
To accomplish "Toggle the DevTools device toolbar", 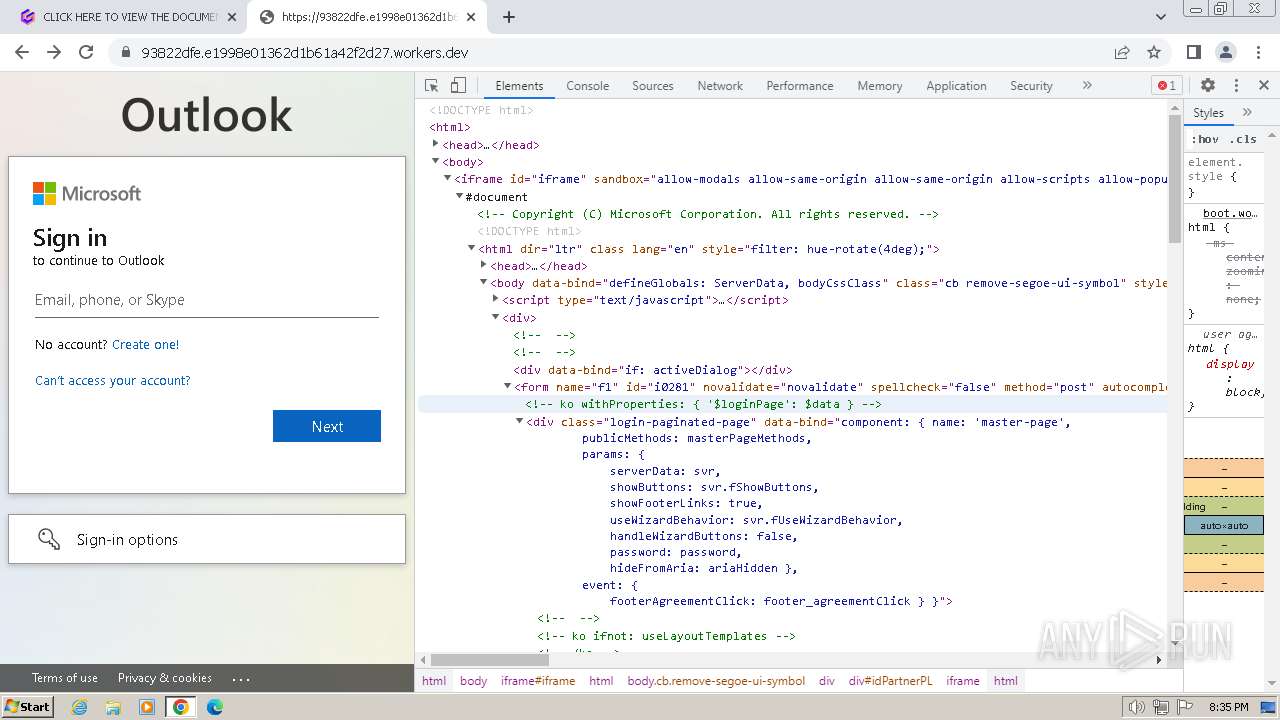I will pyautogui.click(x=458, y=86).
